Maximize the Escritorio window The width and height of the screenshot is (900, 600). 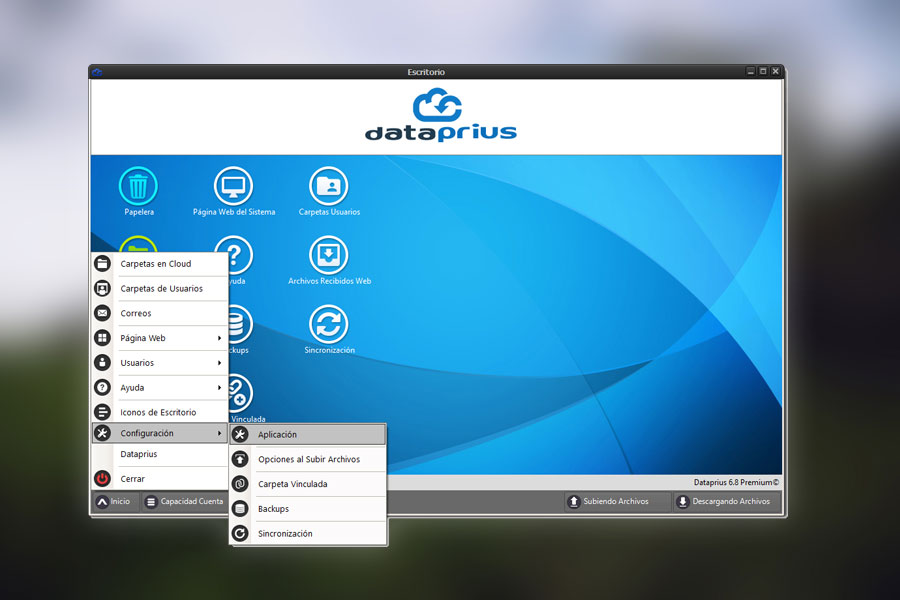click(x=763, y=71)
